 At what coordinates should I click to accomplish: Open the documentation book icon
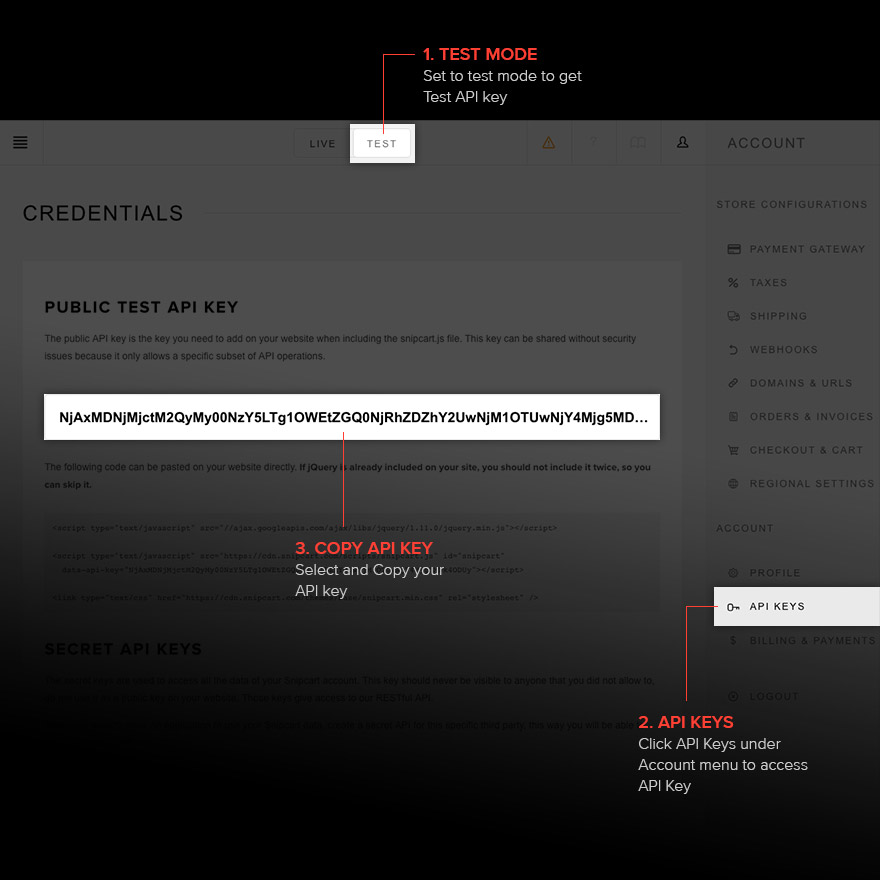pyautogui.click(x=638, y=143)
